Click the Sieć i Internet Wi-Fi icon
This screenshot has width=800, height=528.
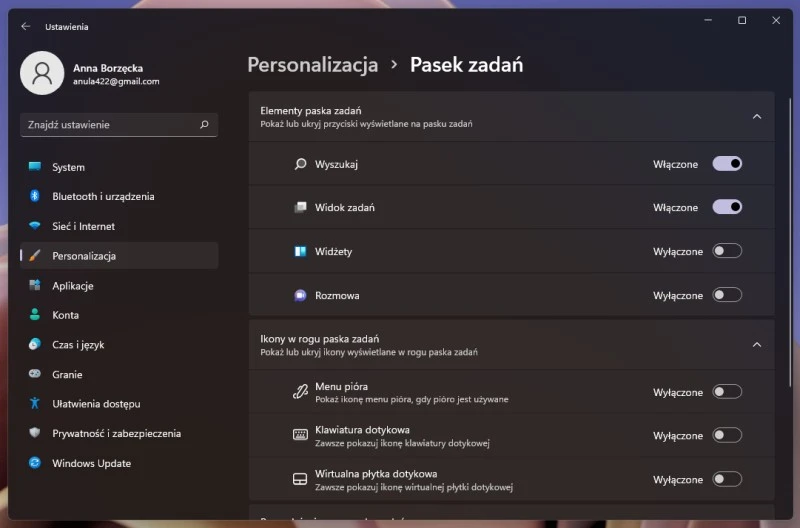pyautogui.click(x=35, y=226)
